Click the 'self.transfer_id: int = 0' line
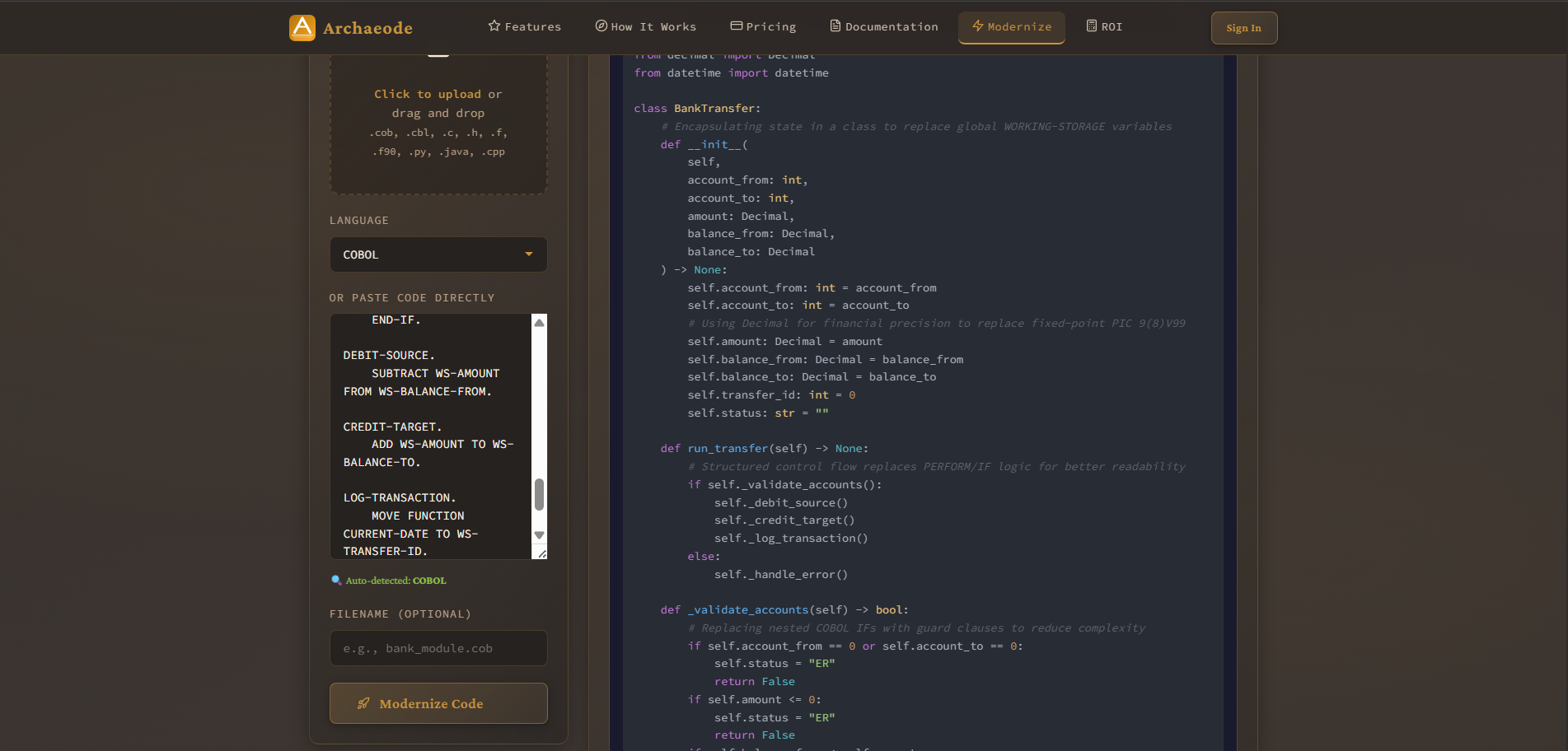1568x751 pixels. pos(771,394)
